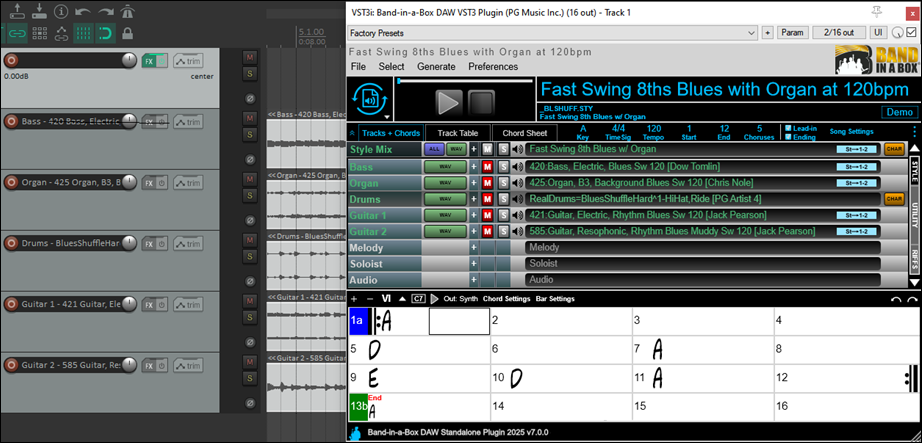
Task: Click trim envelope button on Organ track
Action: coord(188,183)
